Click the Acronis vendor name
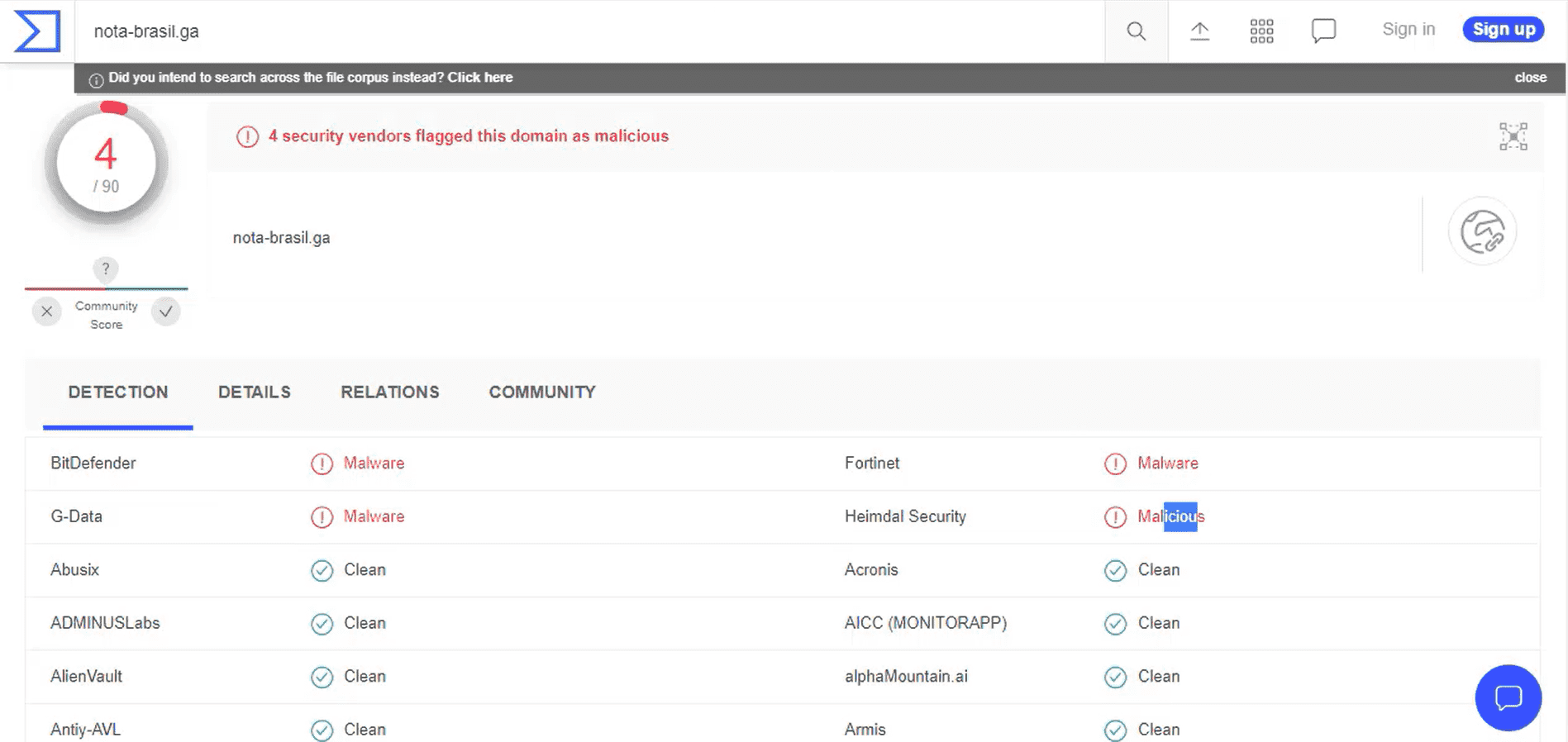Image resolution: width=1568 pixels, height=742 pixels. [x=871, y=570]
